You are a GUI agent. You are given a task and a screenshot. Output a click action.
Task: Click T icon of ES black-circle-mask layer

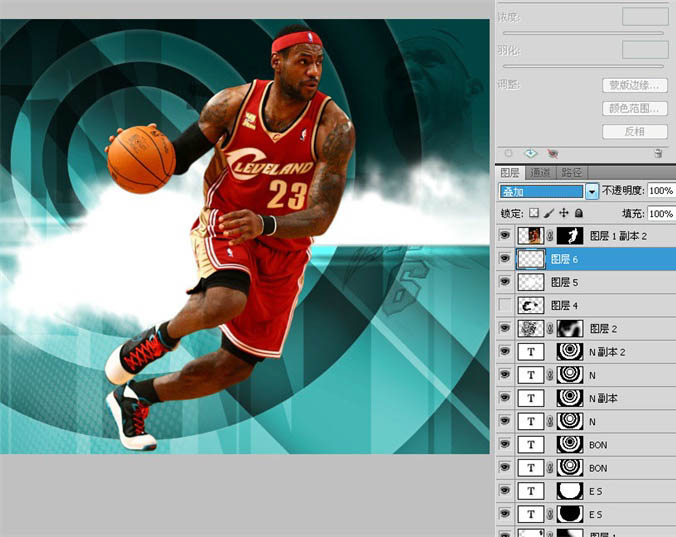[531, 514]
